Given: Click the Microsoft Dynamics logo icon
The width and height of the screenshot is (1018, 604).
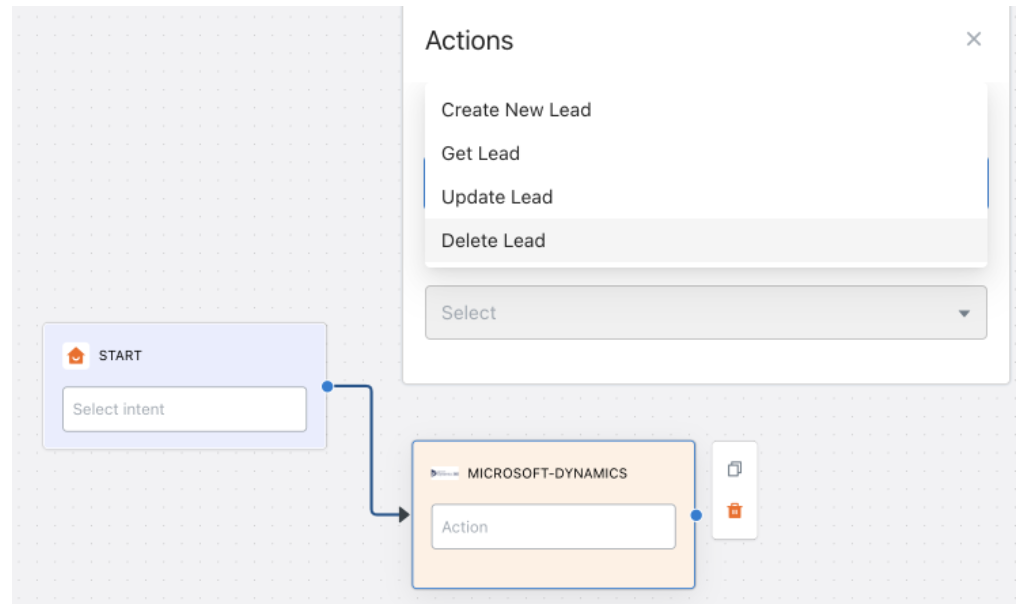Looking at the screenshot, I should [x=444, y=473].
